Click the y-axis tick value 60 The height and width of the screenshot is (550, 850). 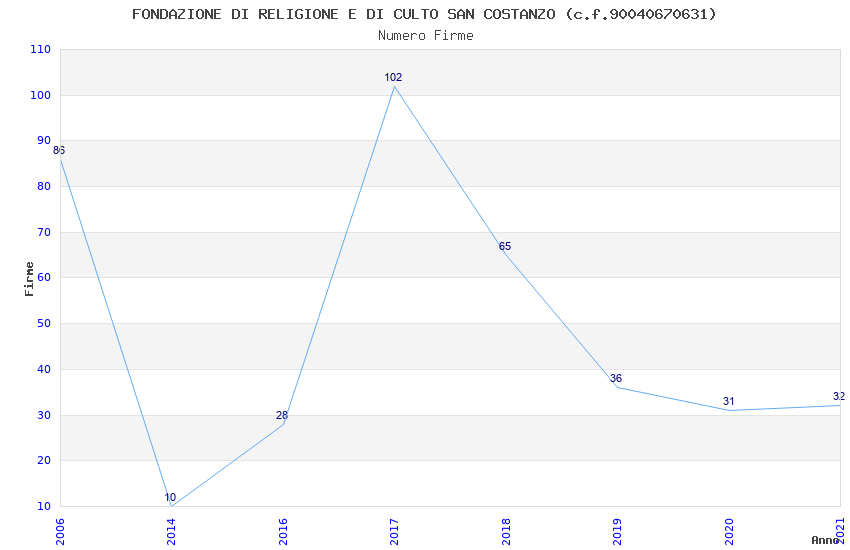43,277
